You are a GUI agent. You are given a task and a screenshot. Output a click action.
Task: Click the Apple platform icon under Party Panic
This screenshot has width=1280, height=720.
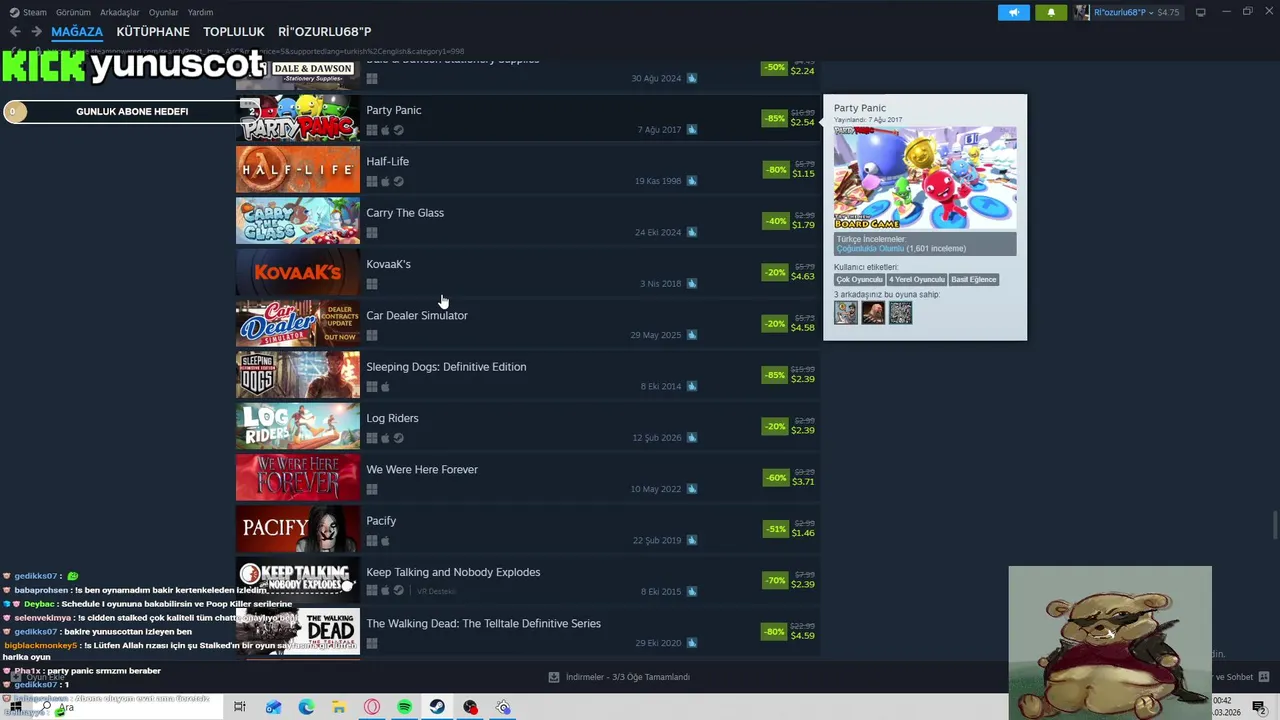pyautogui.click(x=385, y=130)
